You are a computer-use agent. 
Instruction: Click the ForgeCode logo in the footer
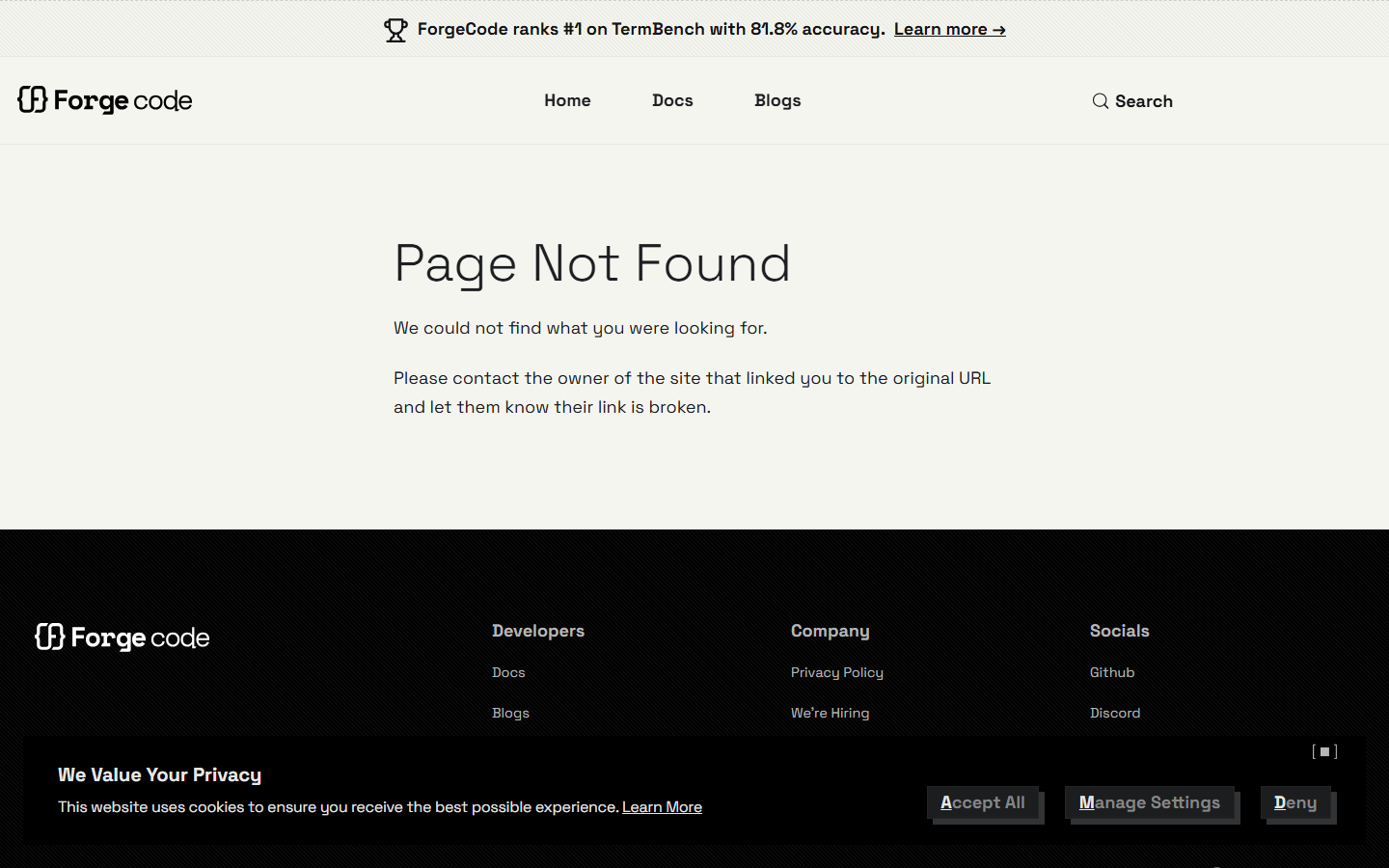122,637
